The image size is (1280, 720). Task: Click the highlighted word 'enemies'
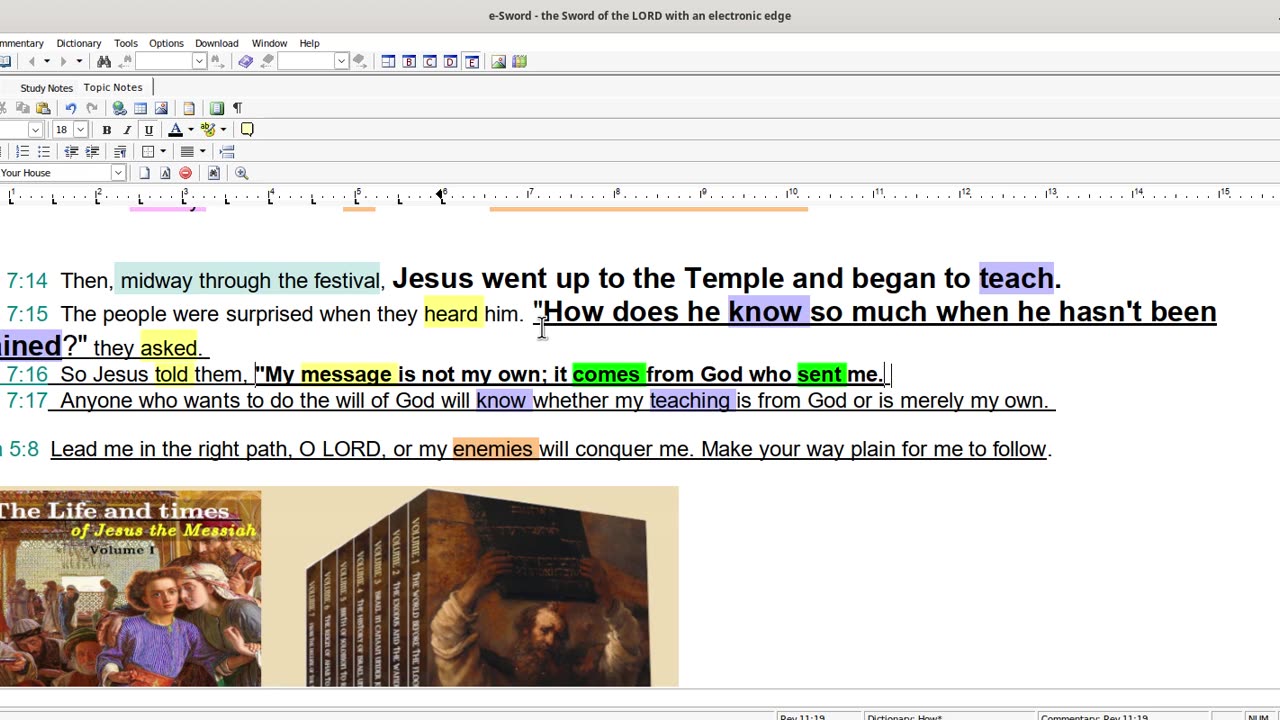tap(493, 450)
